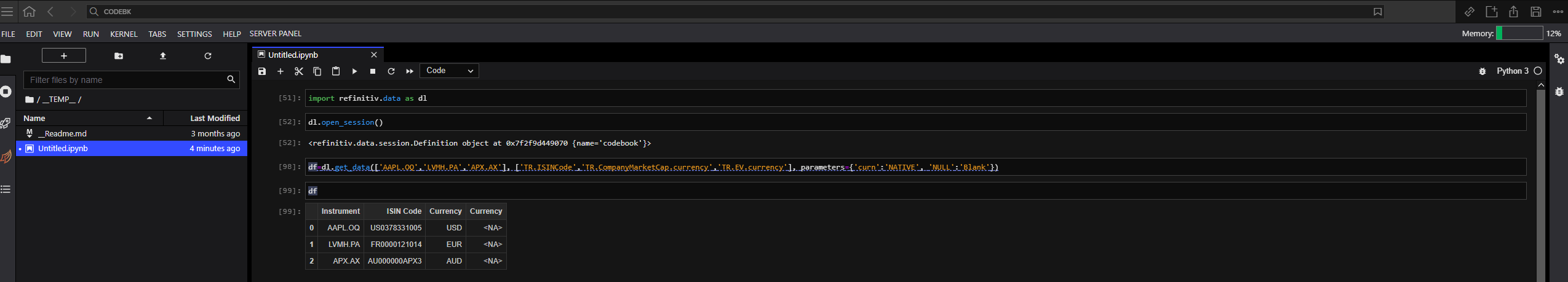1568x282 pixels.
Task: Click the upload files icon
Action: (x=163, y=56)
